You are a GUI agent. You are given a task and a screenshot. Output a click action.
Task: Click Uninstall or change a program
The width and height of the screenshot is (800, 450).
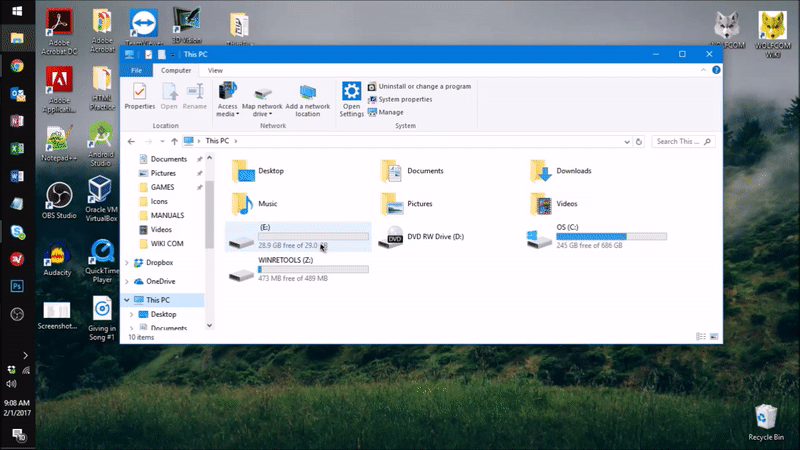pyautogui.click(x=424, y=87)
